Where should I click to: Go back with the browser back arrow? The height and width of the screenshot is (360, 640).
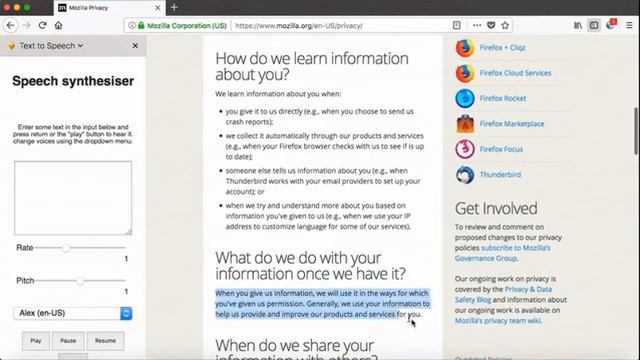pos(11,25)
